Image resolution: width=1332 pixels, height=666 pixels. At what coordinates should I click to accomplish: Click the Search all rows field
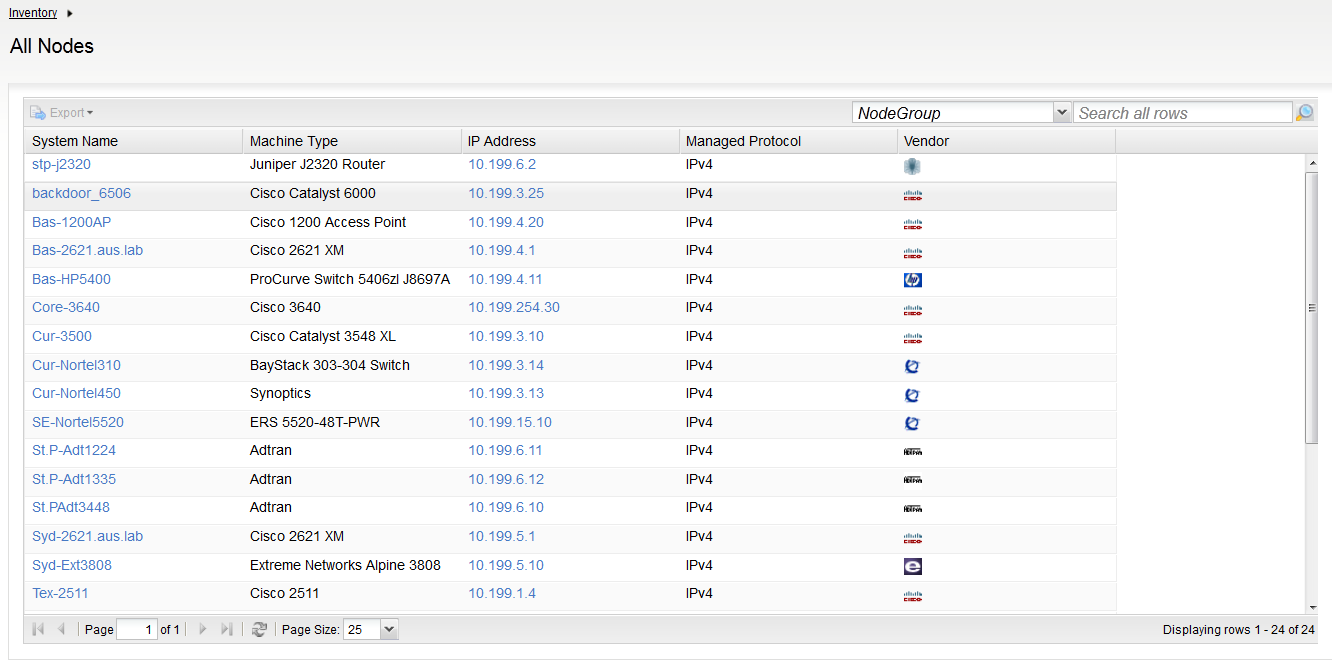click(1183, 113)
